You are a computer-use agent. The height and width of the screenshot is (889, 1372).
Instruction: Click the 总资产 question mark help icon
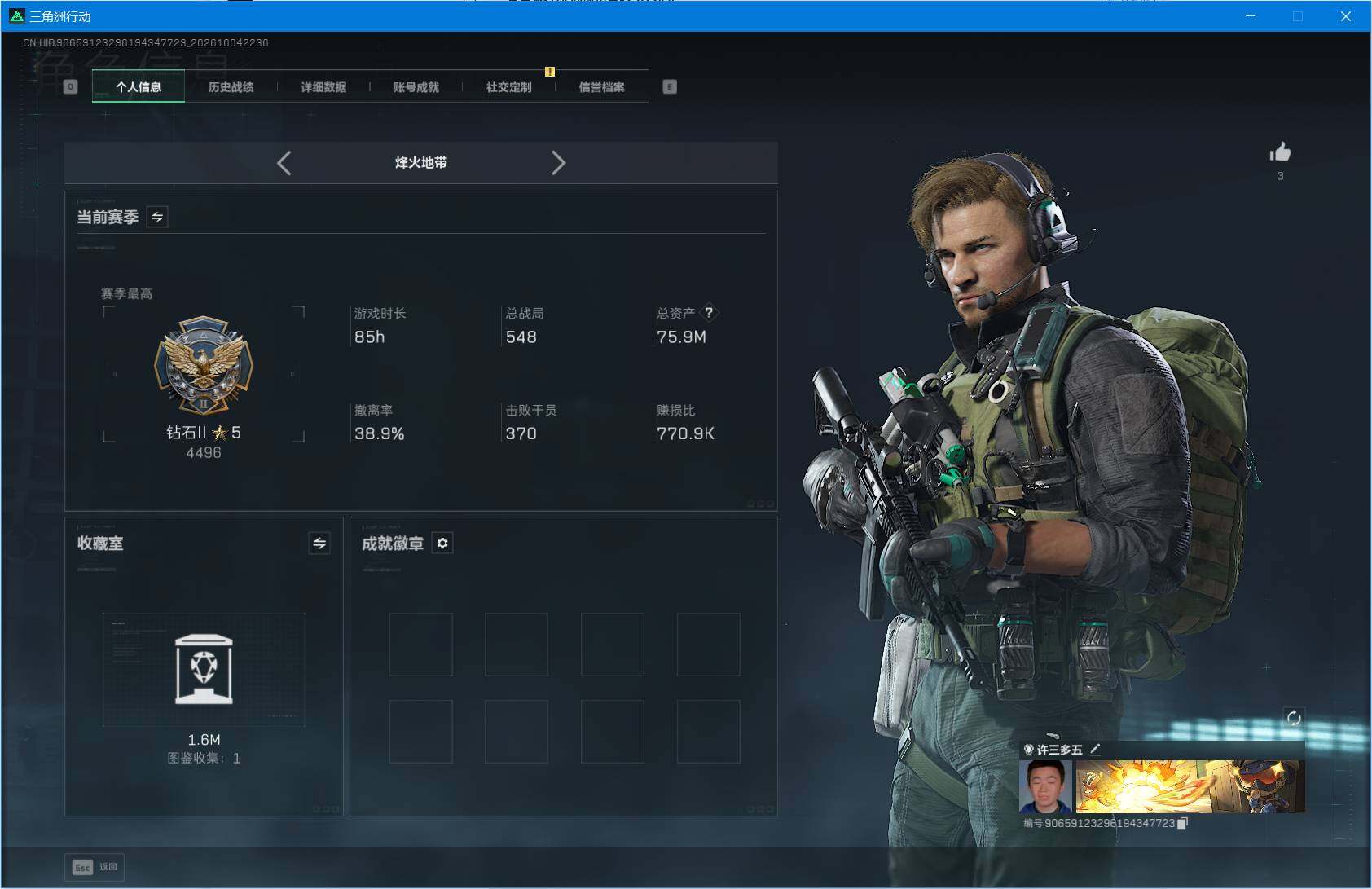pos(709,312)
